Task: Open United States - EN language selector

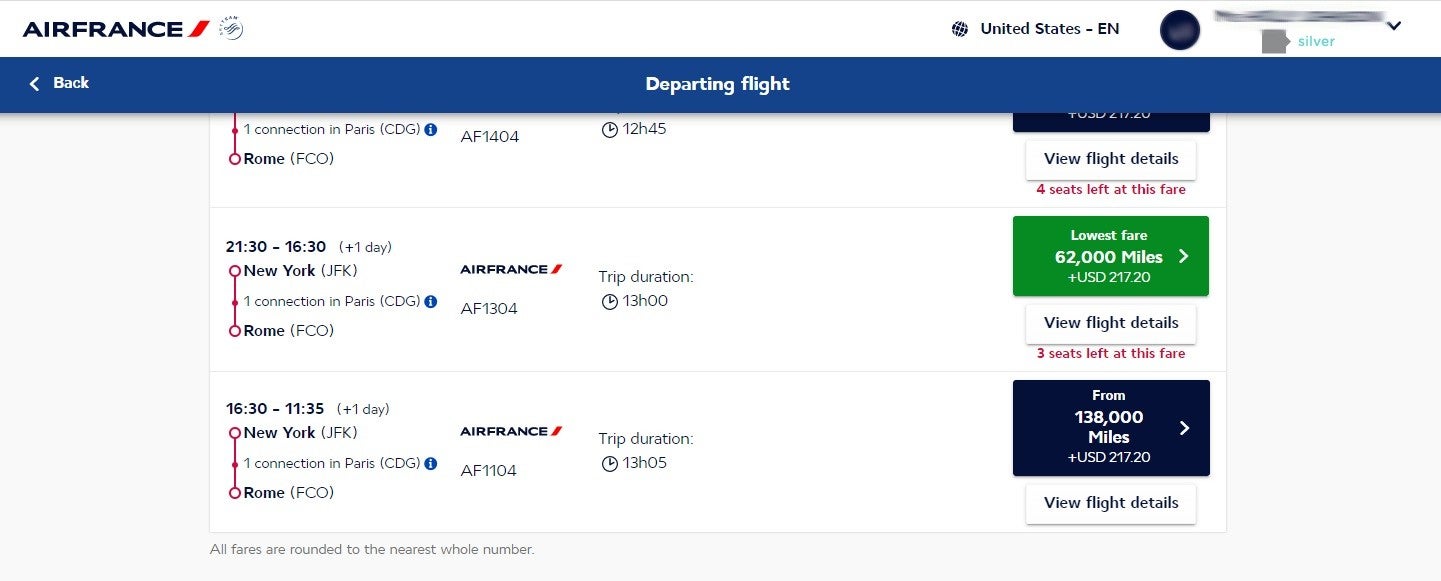Action: 1049,29
